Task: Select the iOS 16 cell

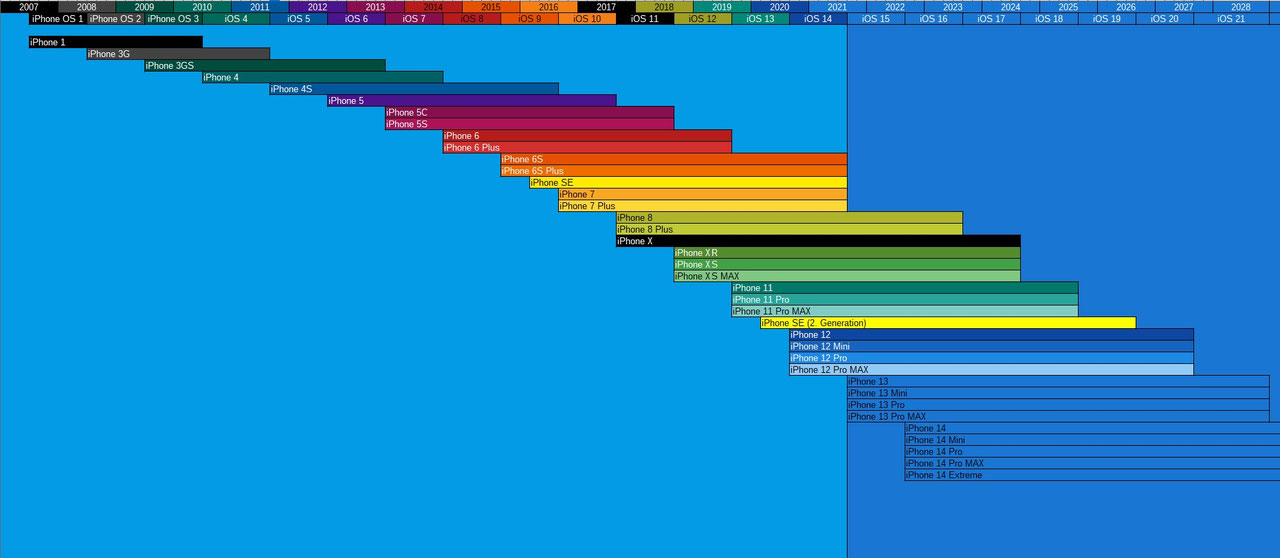Action: pos(934,19)
